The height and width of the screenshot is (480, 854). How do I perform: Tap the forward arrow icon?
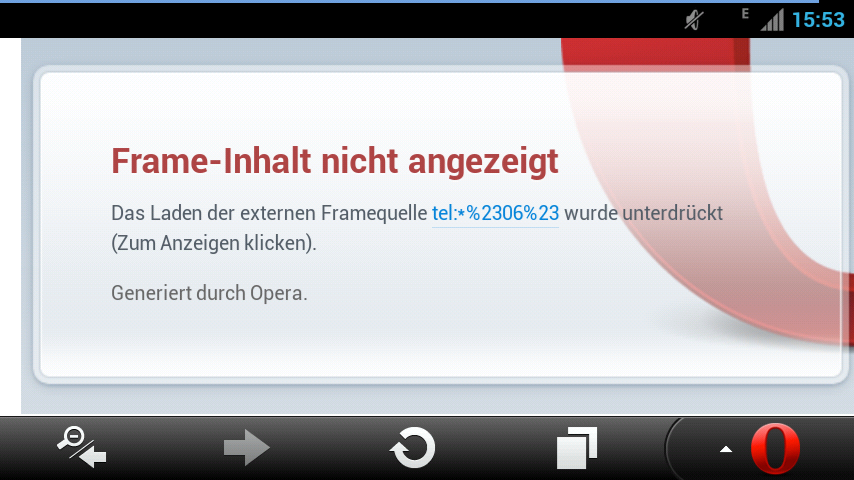click(247, 448)
